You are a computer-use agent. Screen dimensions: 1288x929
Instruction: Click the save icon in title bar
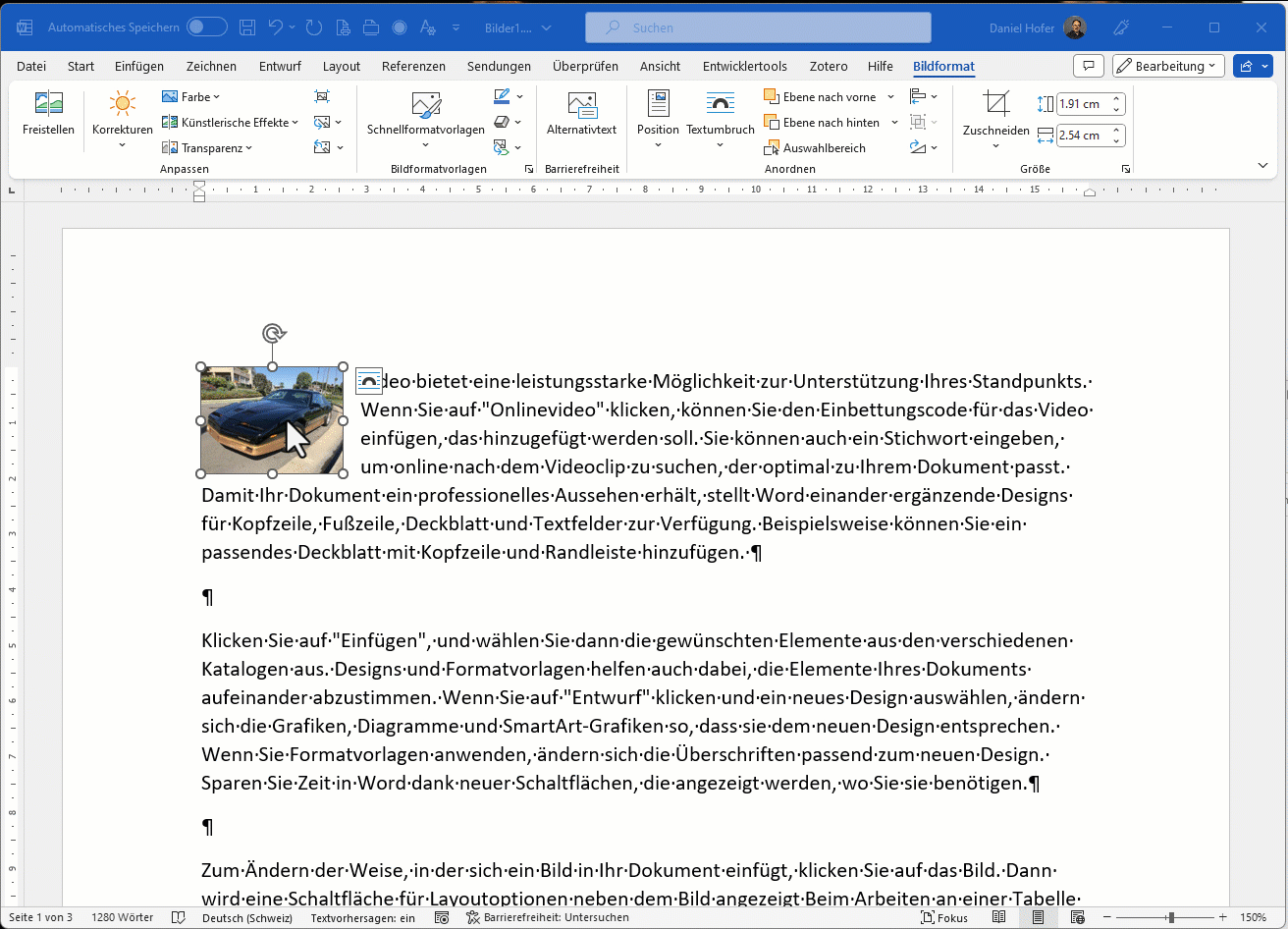tap(248, 27)
